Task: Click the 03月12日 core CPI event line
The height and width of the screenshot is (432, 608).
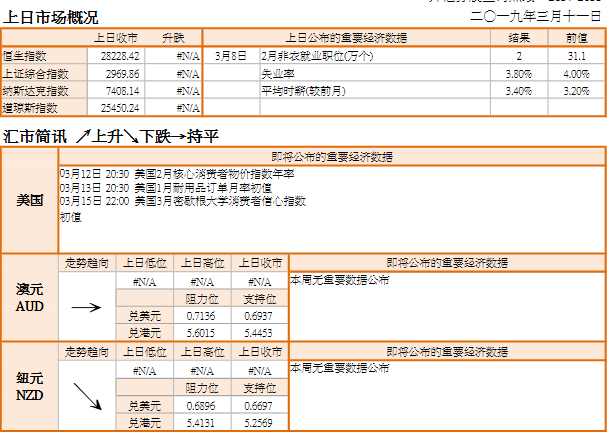Action: [177, 174]
